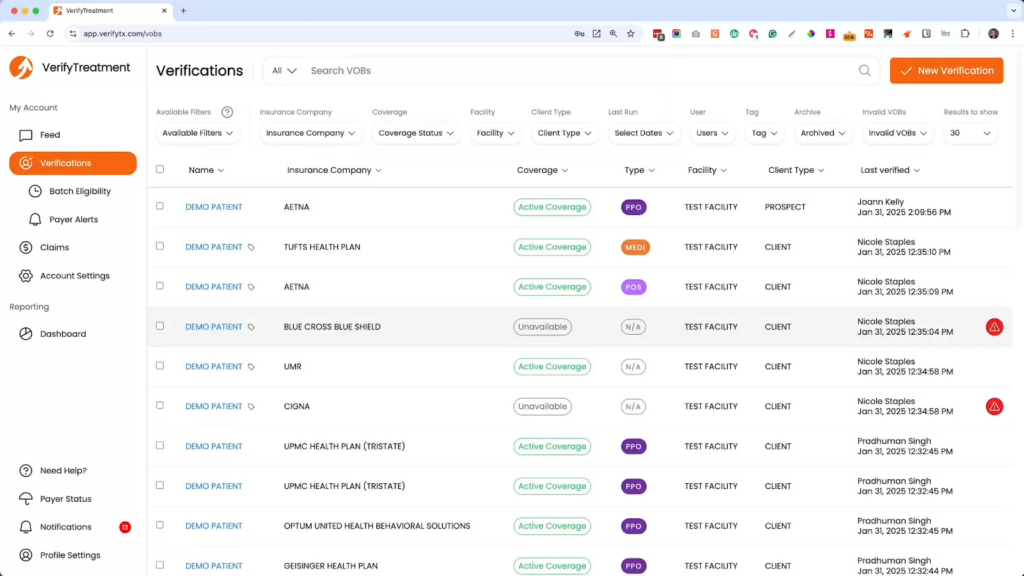This screenshot has height=576, width=1024.
Task: Check the box for the UMR row
Action: (160, 366)
